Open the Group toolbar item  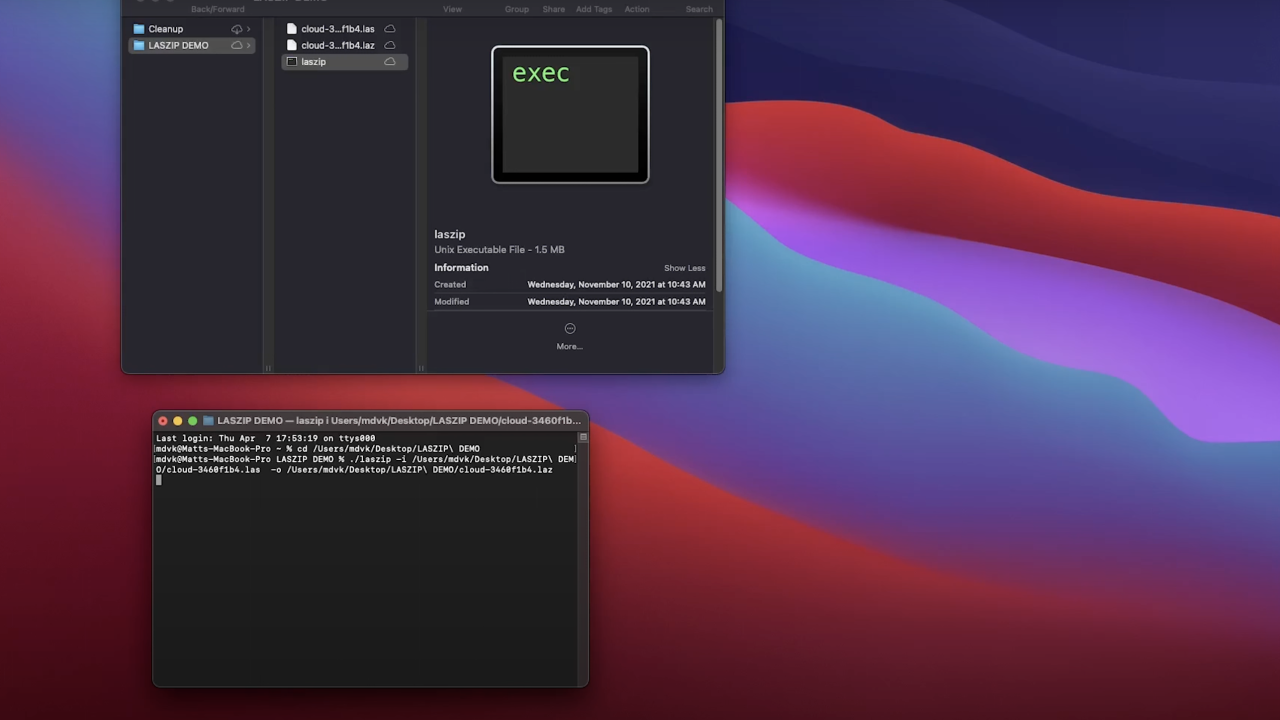pos(517,9)
